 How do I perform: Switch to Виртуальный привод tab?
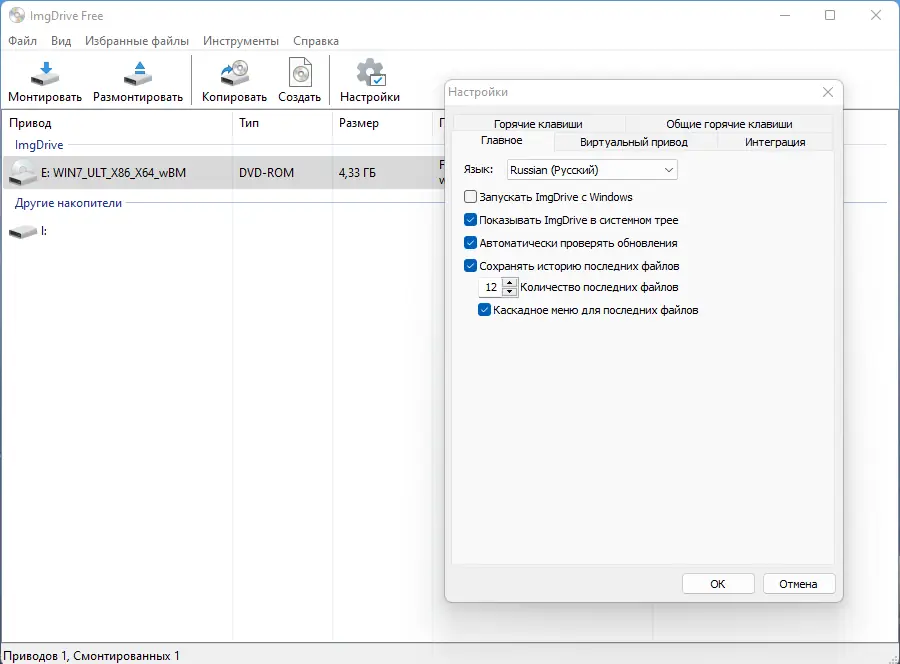tap(634, 142)
